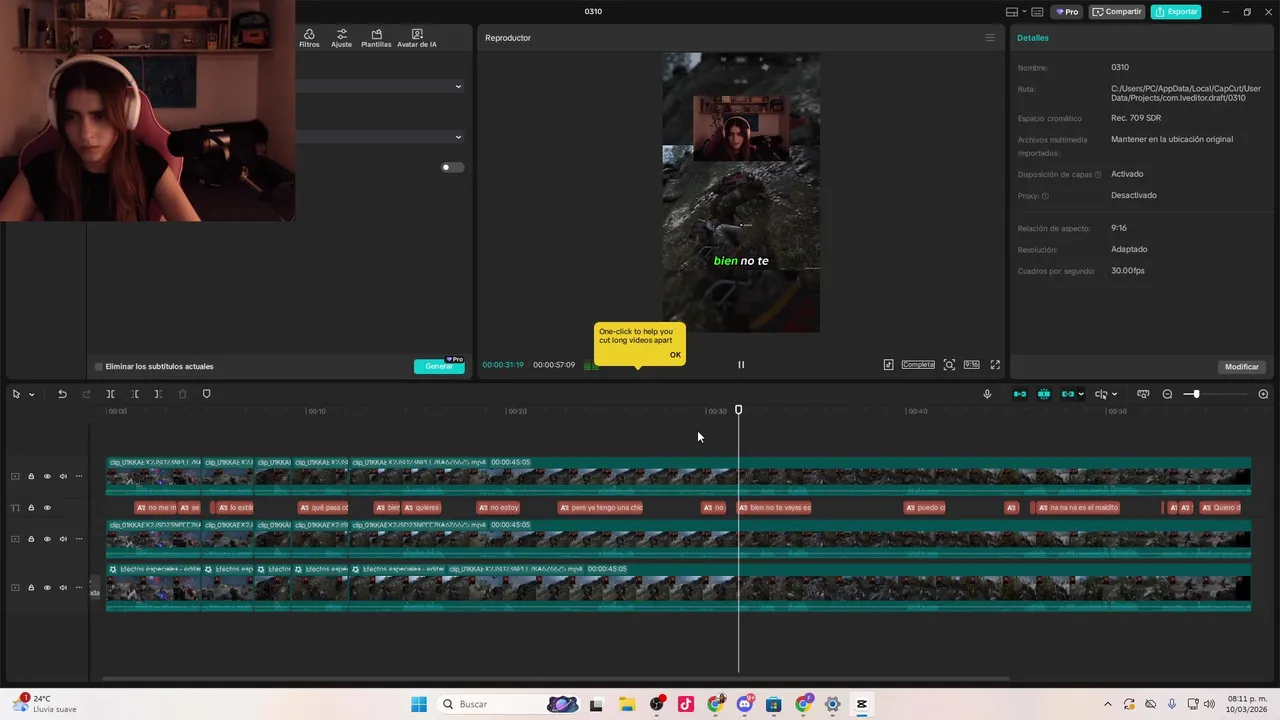Click the Generar button
Screen dimensions: 1280x720
pos(439,366)
